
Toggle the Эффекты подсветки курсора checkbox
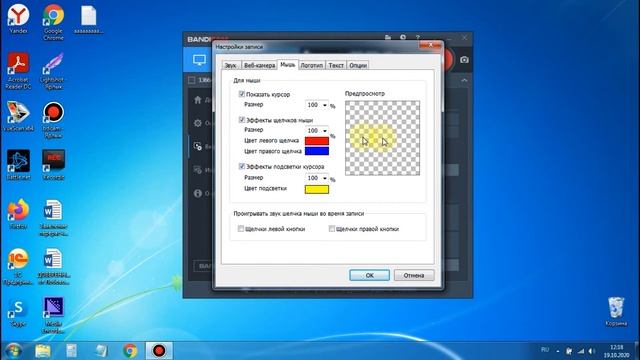242,166
